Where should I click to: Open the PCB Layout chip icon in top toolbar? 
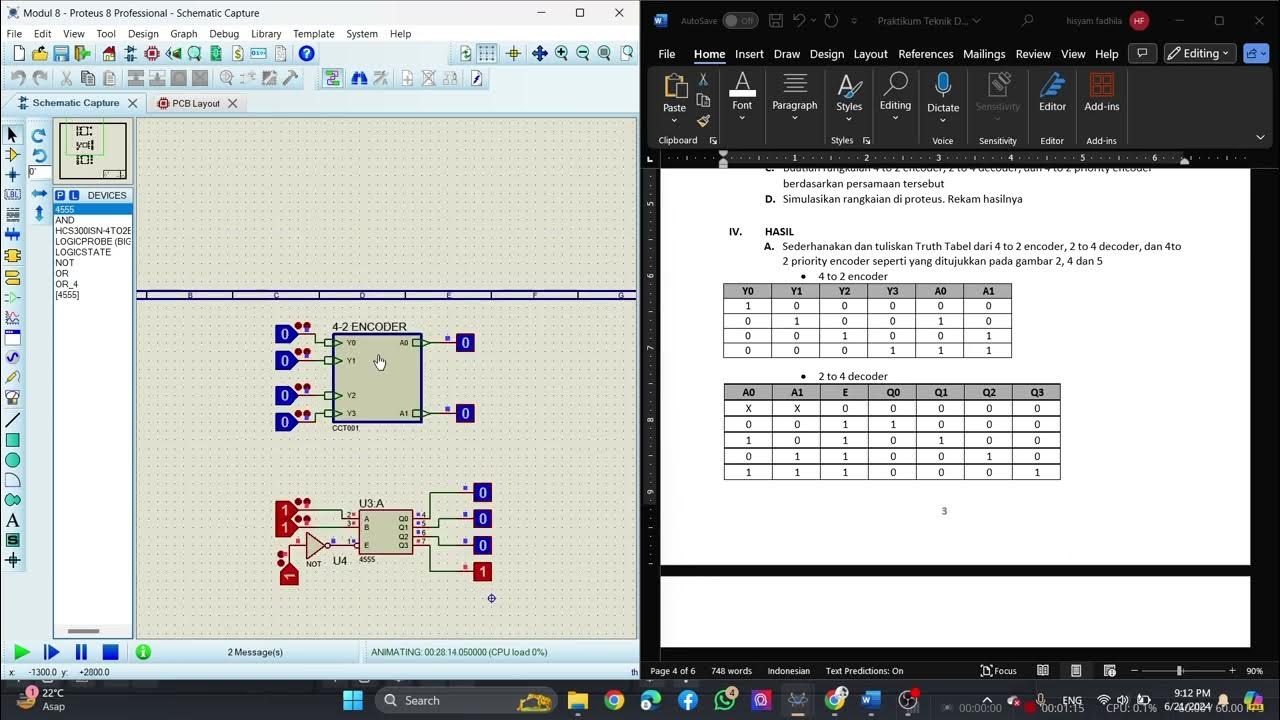tap(152, 54)
